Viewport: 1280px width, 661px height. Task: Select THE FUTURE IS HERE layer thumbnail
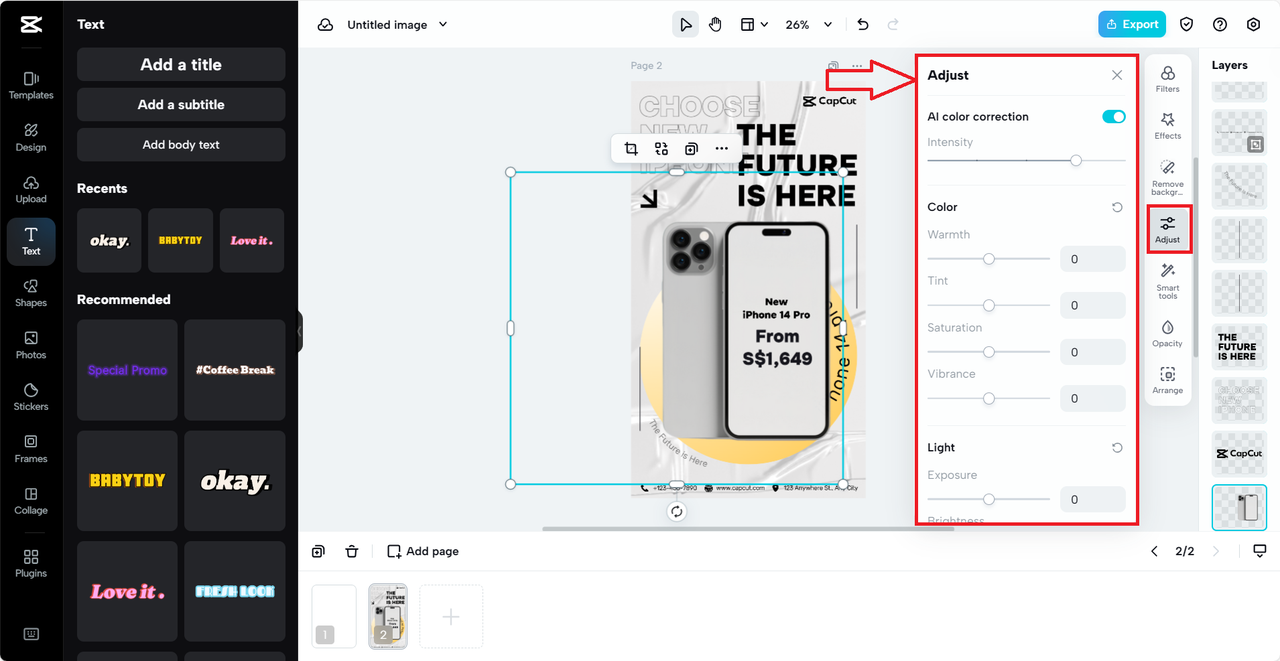pyautogui.click(x=1239, y=347)
